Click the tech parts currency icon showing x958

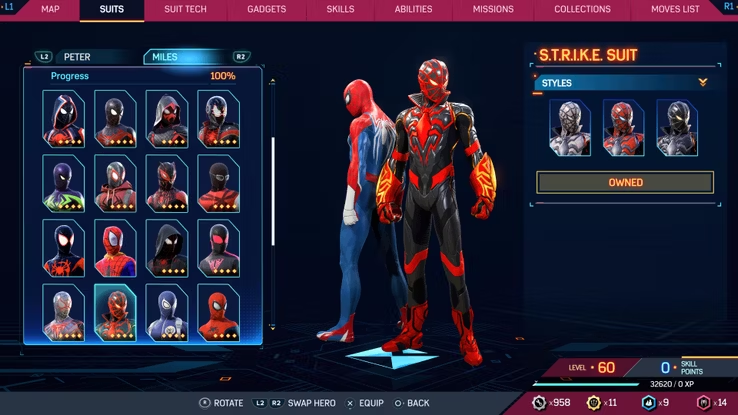(538, 402)
